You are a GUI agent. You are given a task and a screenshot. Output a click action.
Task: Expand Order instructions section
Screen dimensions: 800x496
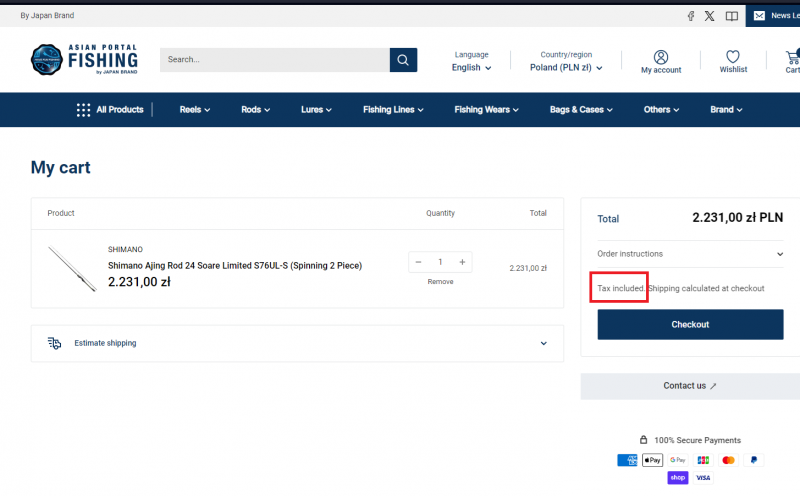click(x=689, y=254)
